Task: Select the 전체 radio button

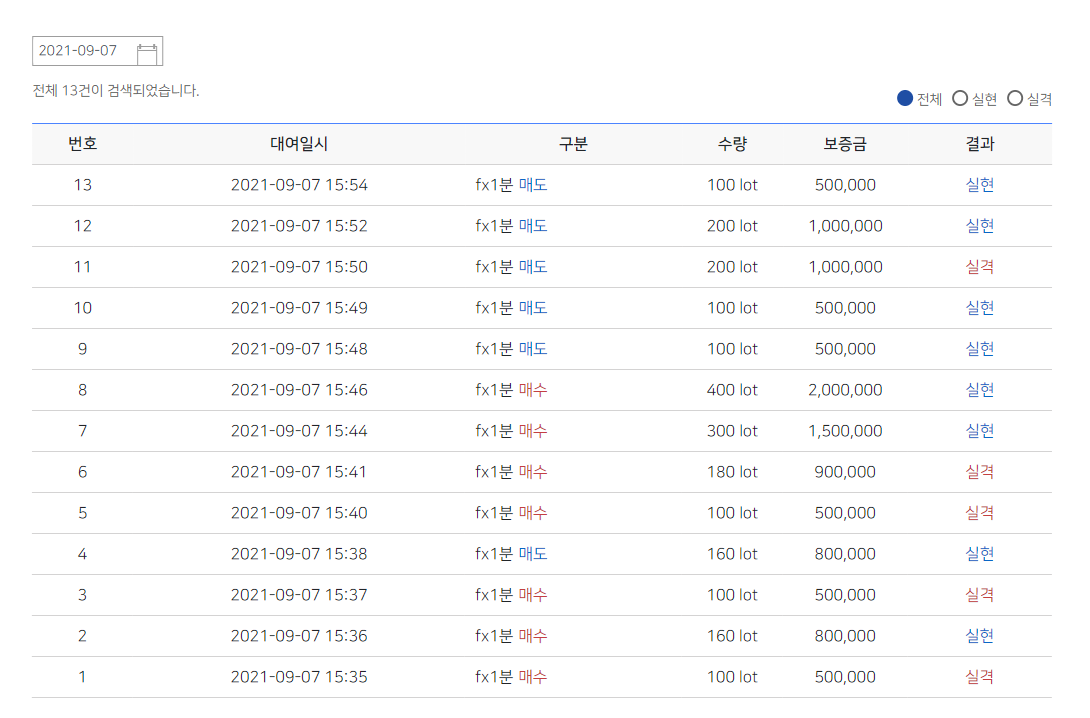Action: (x=904, y=99)
